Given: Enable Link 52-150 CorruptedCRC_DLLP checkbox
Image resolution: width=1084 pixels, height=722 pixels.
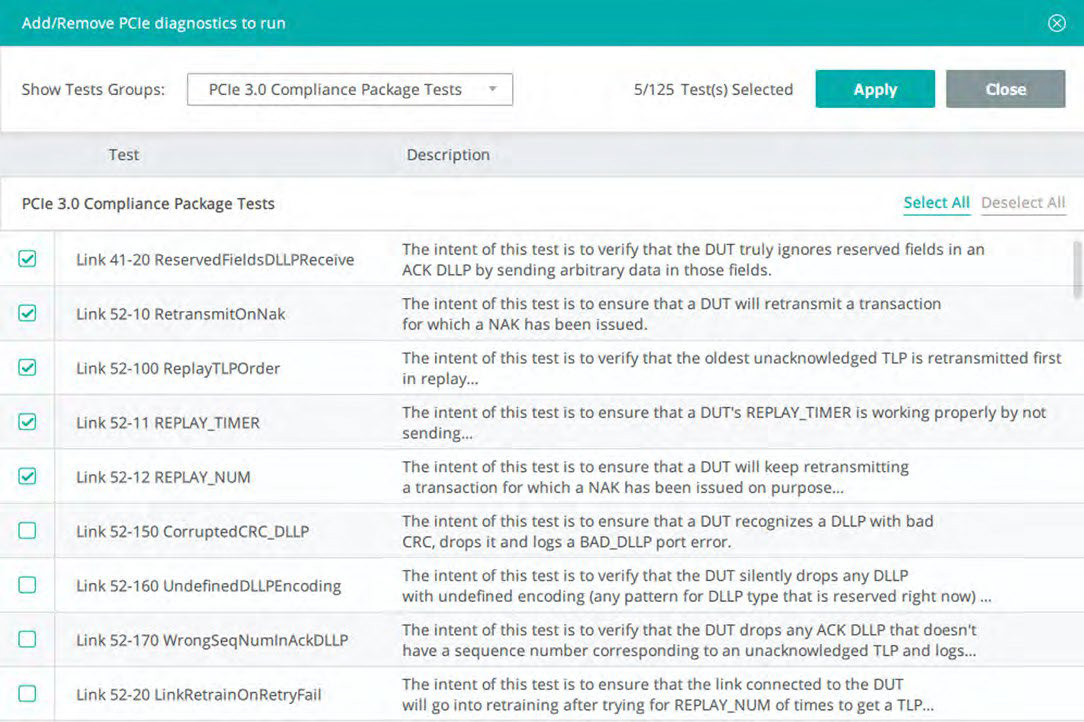Looking at the screenshot, I should coord(27,530).
